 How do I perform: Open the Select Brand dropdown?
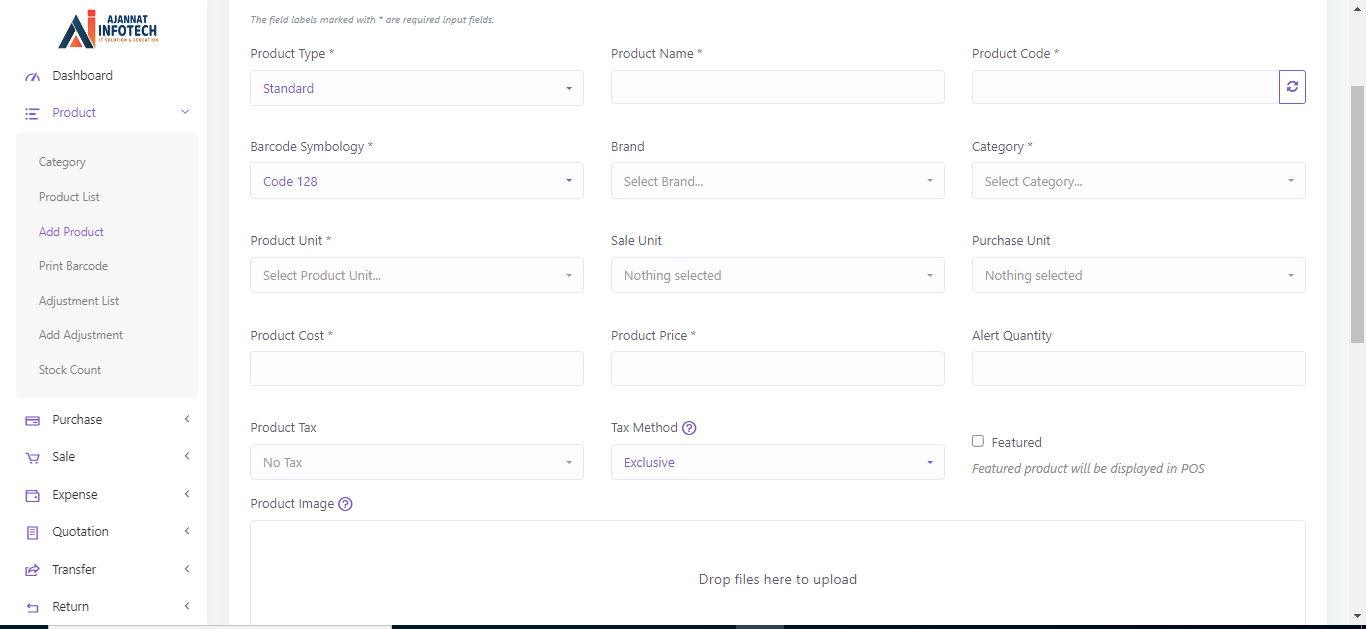click(777, 181)
